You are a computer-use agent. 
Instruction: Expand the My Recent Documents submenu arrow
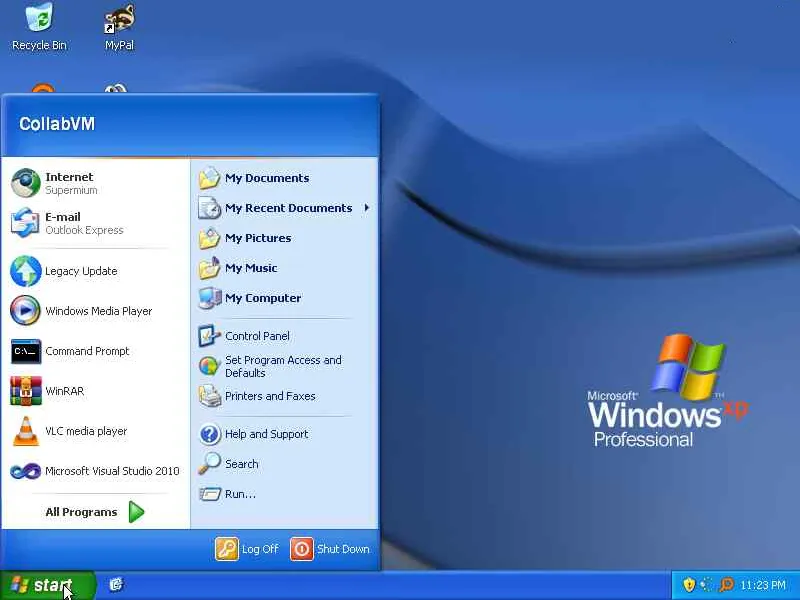click(x=366, y=208)
